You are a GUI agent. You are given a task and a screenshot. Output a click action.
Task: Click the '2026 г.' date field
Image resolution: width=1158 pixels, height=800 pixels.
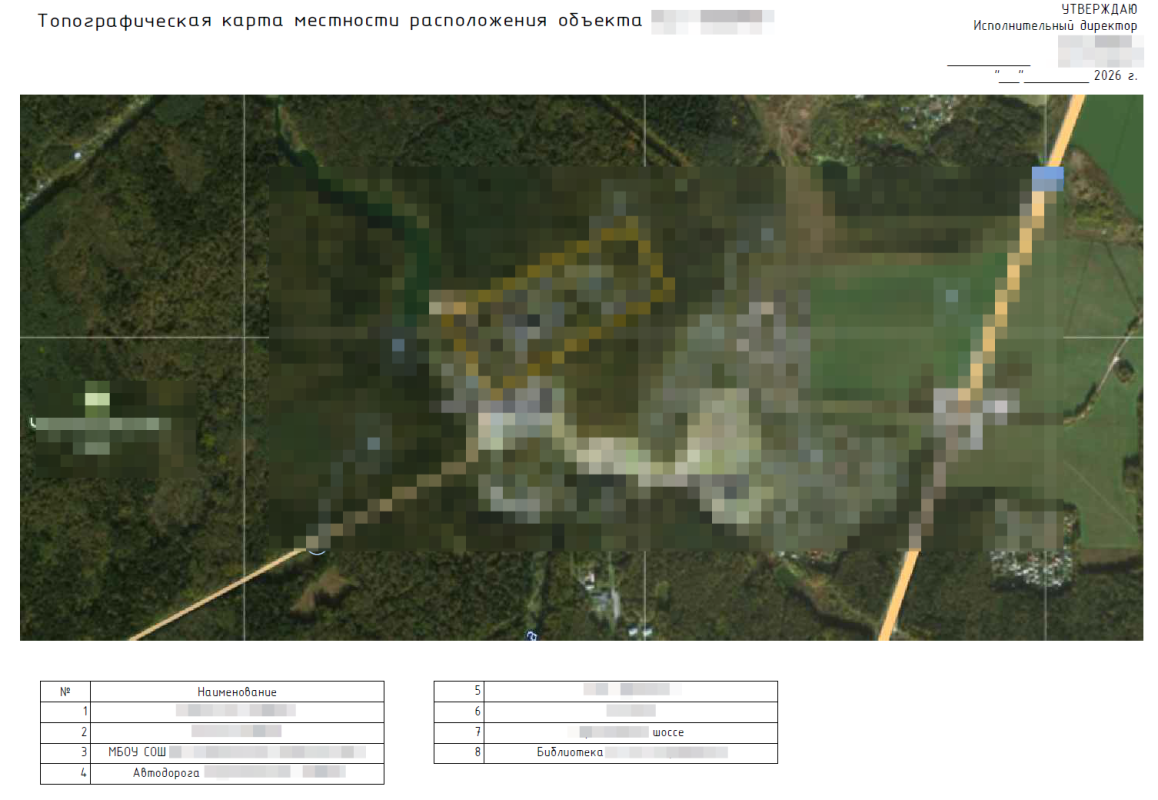1115,76
